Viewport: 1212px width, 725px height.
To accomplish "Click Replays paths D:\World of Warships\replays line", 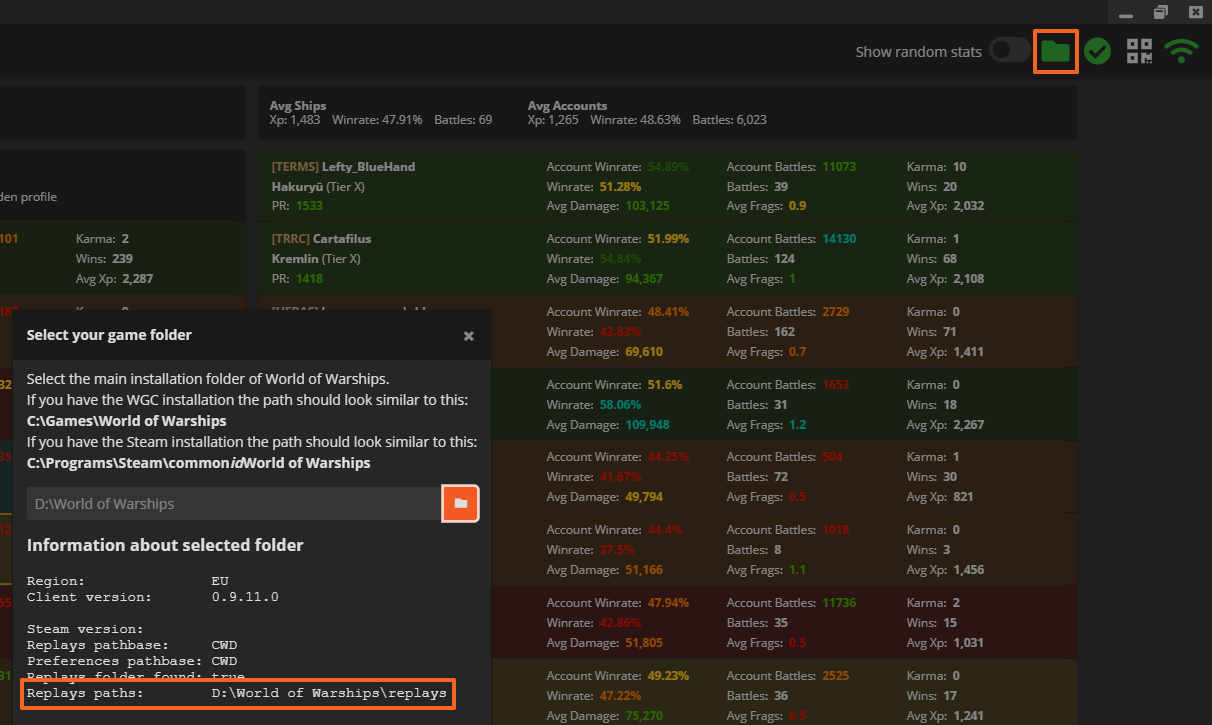I will (x=237, y=693).
